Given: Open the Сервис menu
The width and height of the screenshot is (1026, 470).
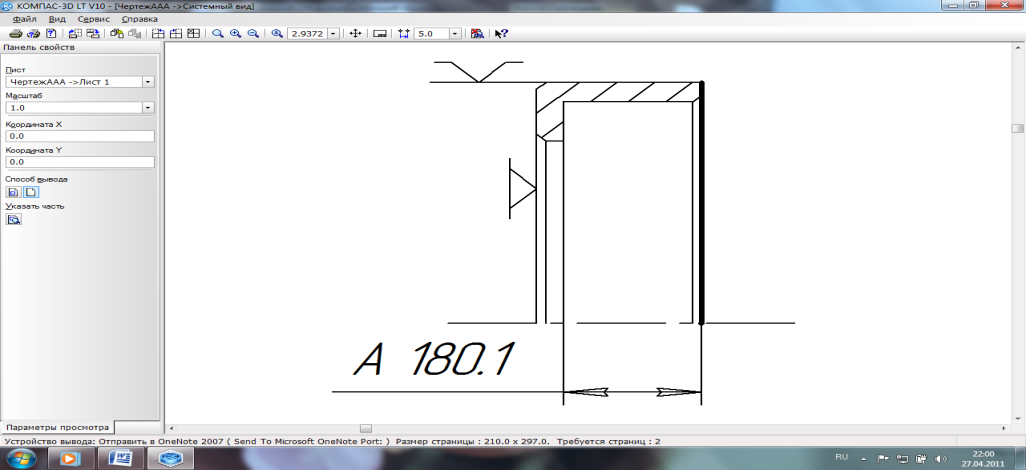Looking at the screenshot, I should pyautogui.click(x=94, y=19).
